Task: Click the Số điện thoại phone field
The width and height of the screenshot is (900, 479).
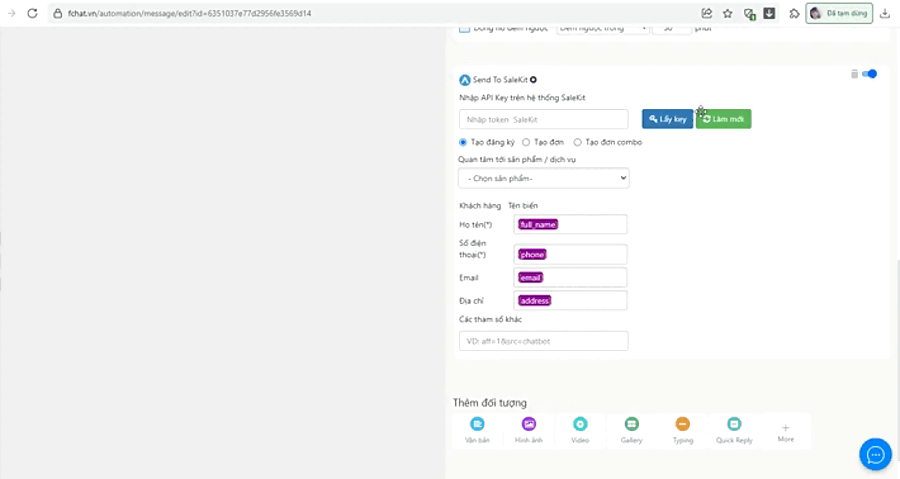Action: click(x=570, y=254)
